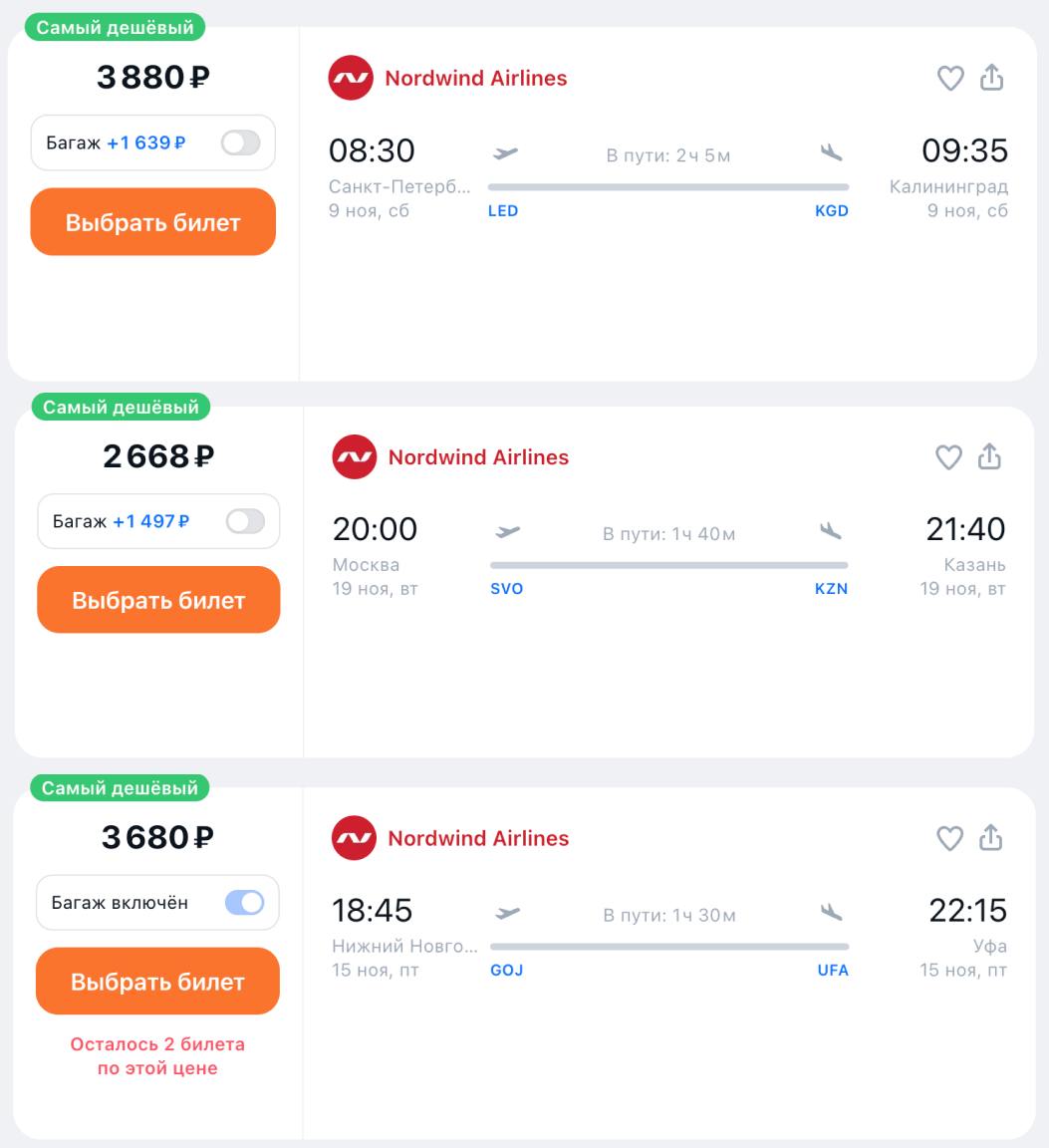Click Nordwind logo on the 2668 ₽ ticket
Image resolution: width=1049 pixels, height=1148 pixels.
[354, 457]
